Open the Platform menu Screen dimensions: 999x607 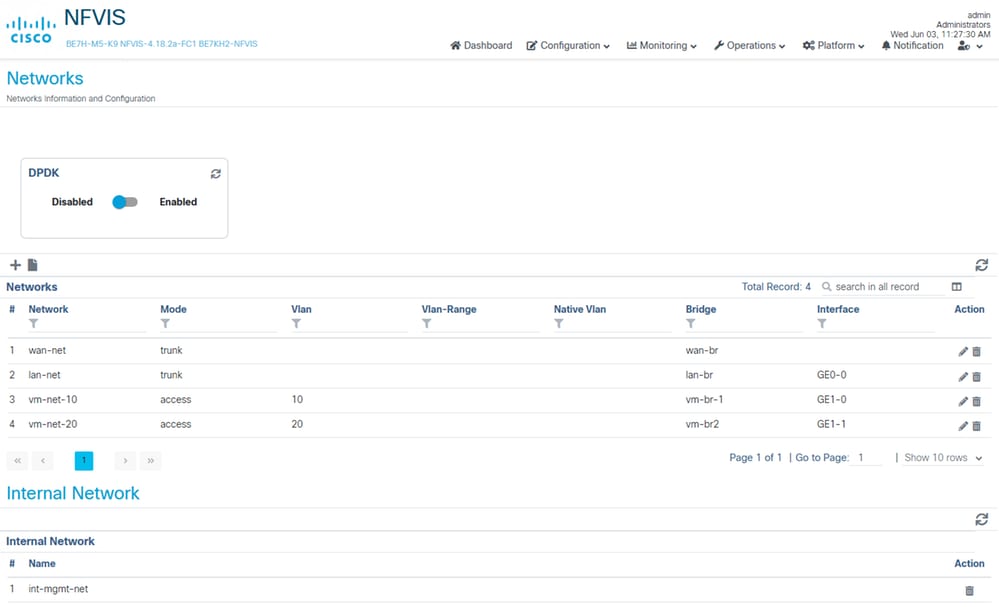coord(833,45)
